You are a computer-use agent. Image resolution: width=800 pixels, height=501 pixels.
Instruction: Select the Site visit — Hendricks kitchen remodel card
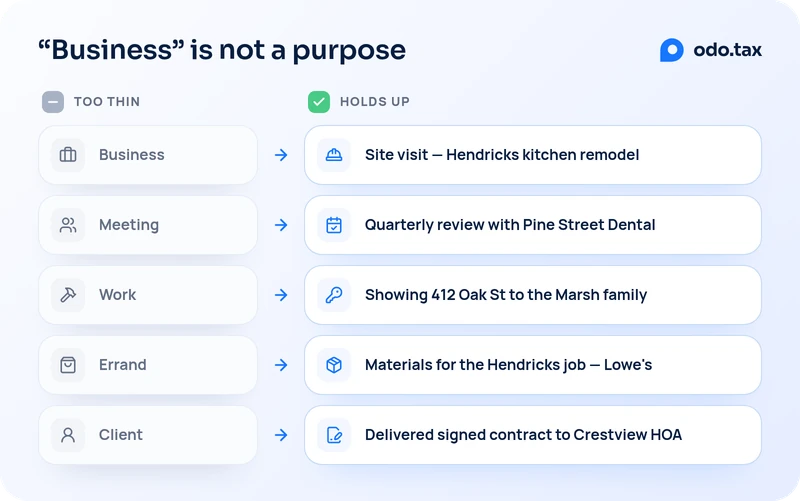533,155
